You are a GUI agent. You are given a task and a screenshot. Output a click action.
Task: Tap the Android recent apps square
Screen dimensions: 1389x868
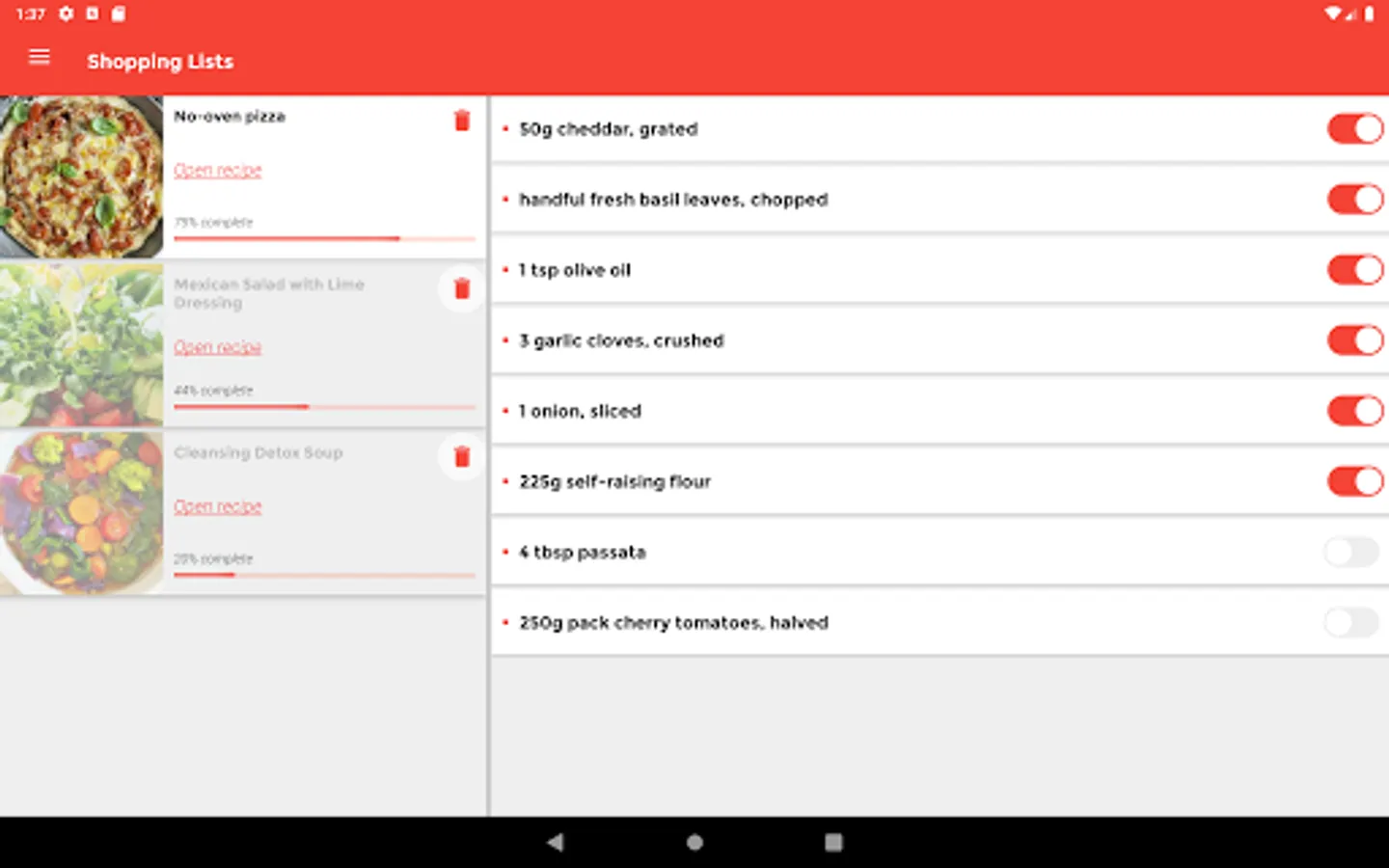tap(833, 842)
